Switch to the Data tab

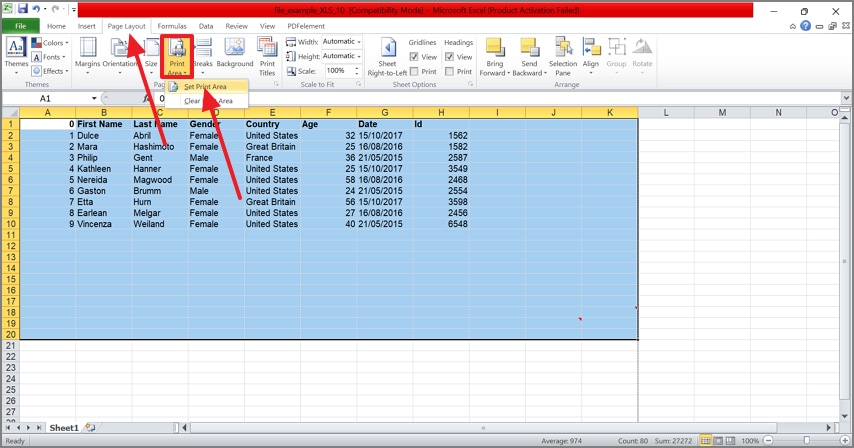[x=206, y=26]
